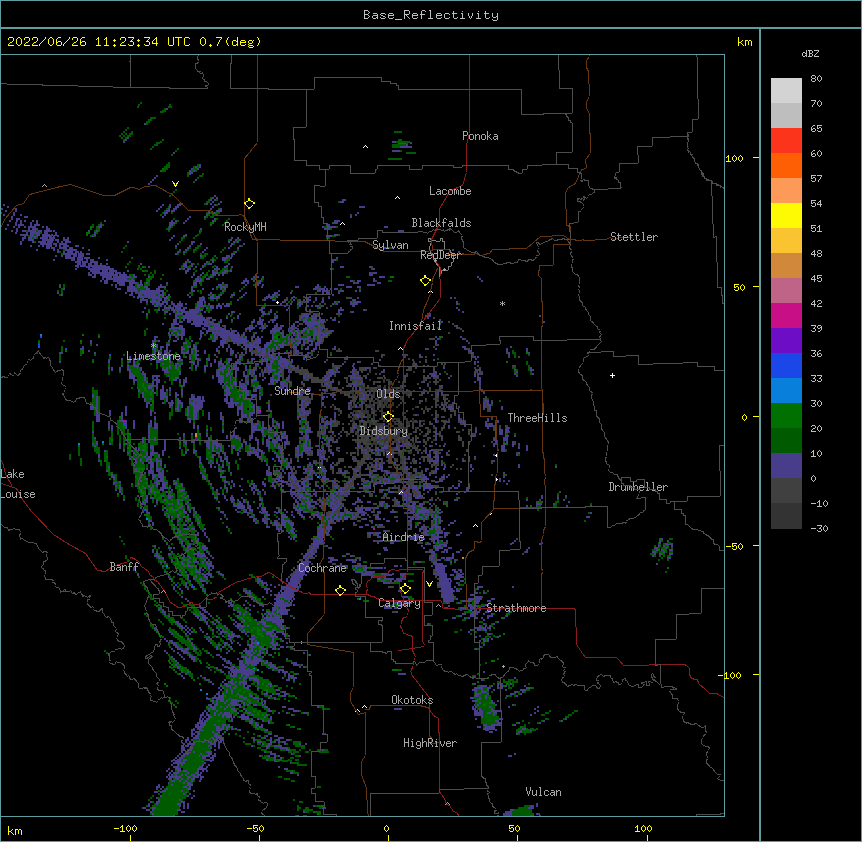Click the white asterisk above the Limestone label

click(154, 346)
